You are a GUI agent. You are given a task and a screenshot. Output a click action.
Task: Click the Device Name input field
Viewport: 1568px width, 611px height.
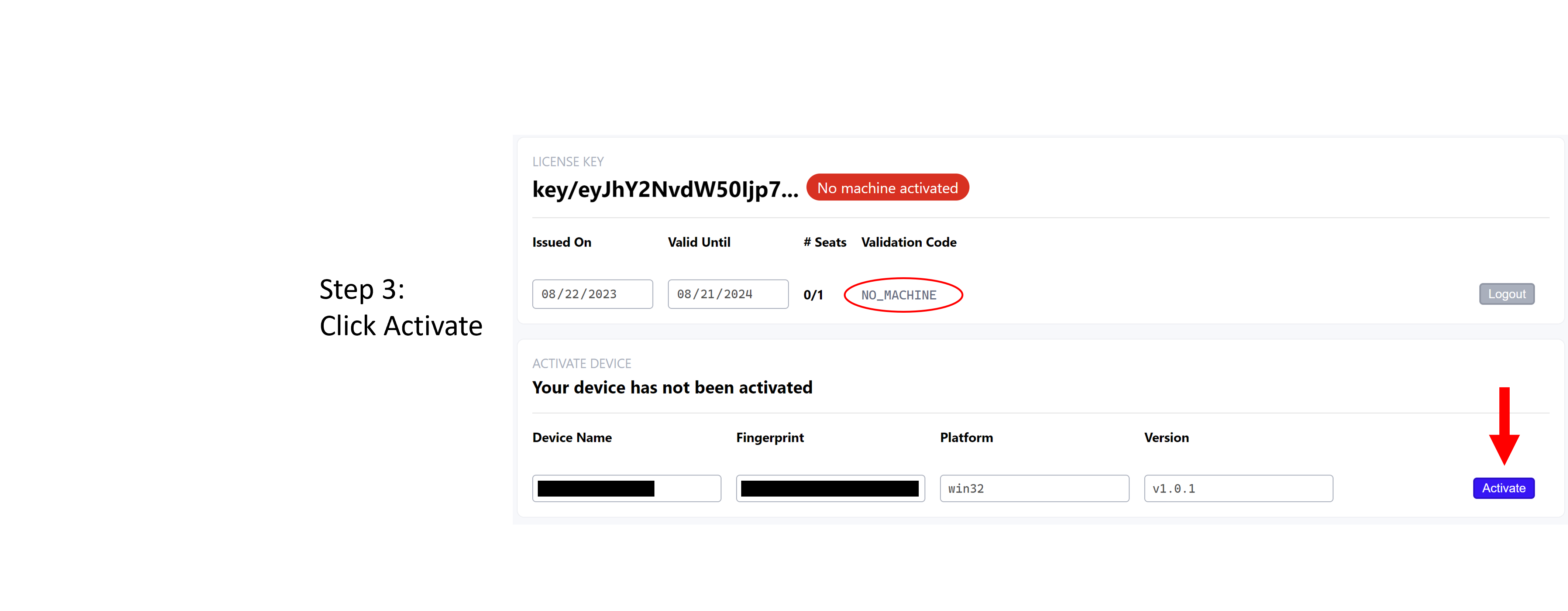pos(626,488)
